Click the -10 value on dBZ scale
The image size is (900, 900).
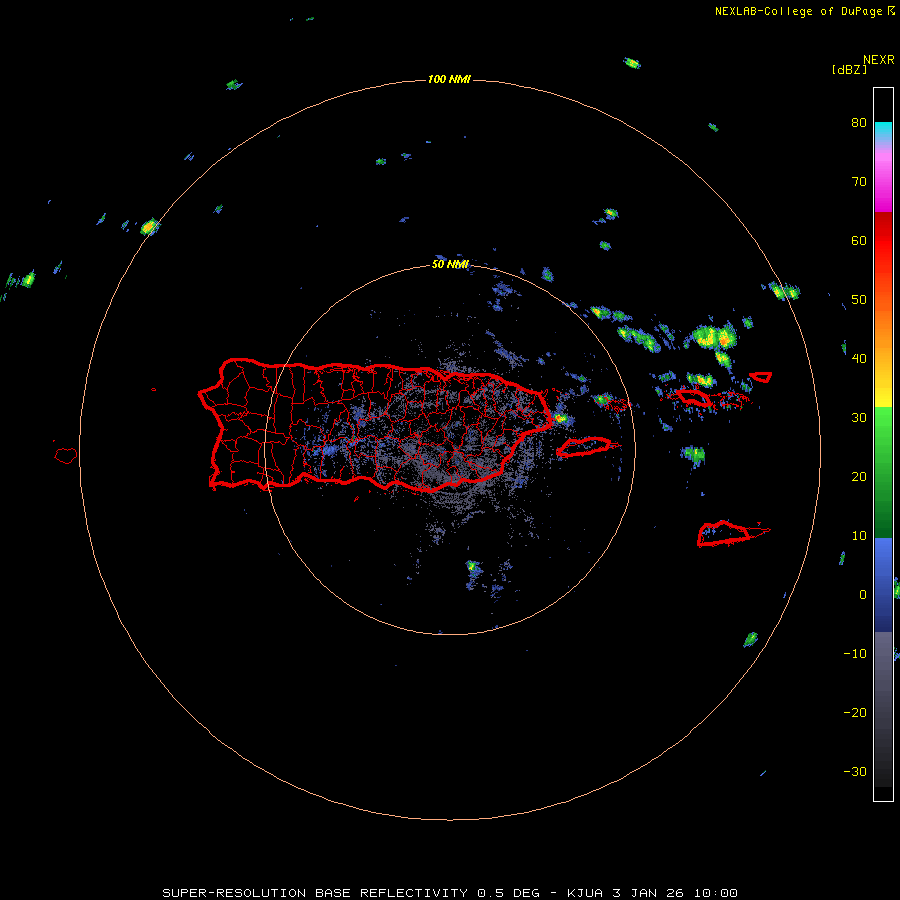click(855, 653)
